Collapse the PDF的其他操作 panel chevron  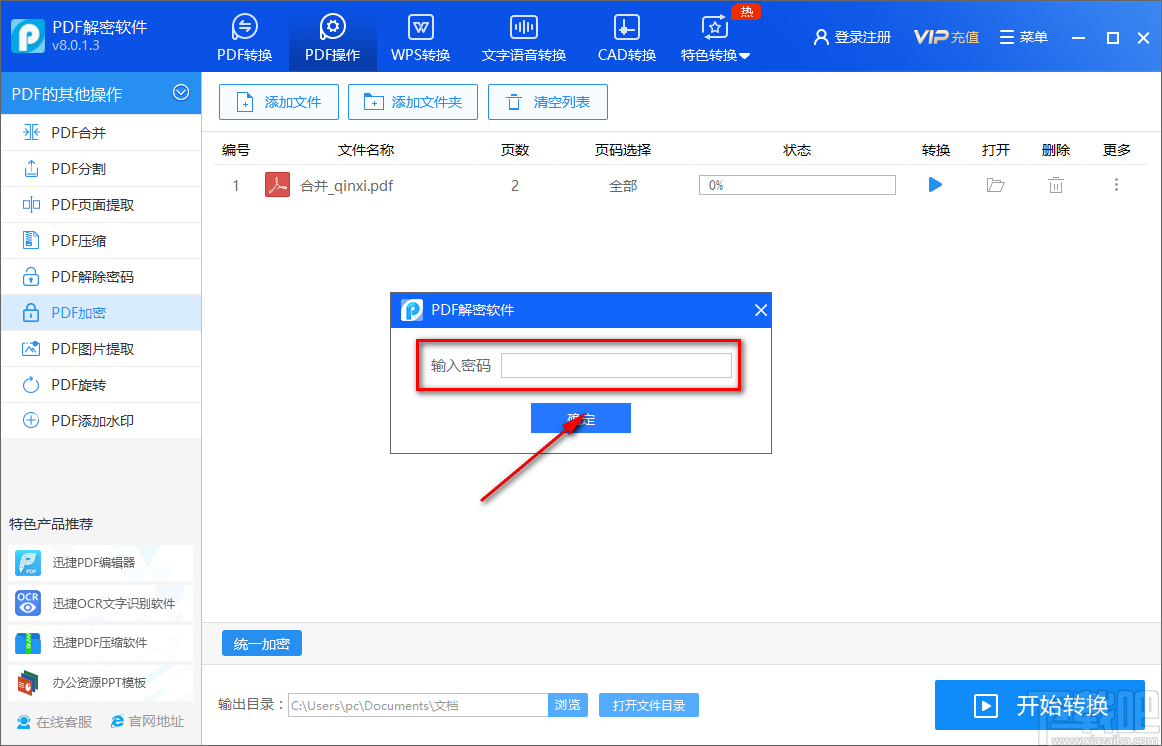(x=181, y=93)
